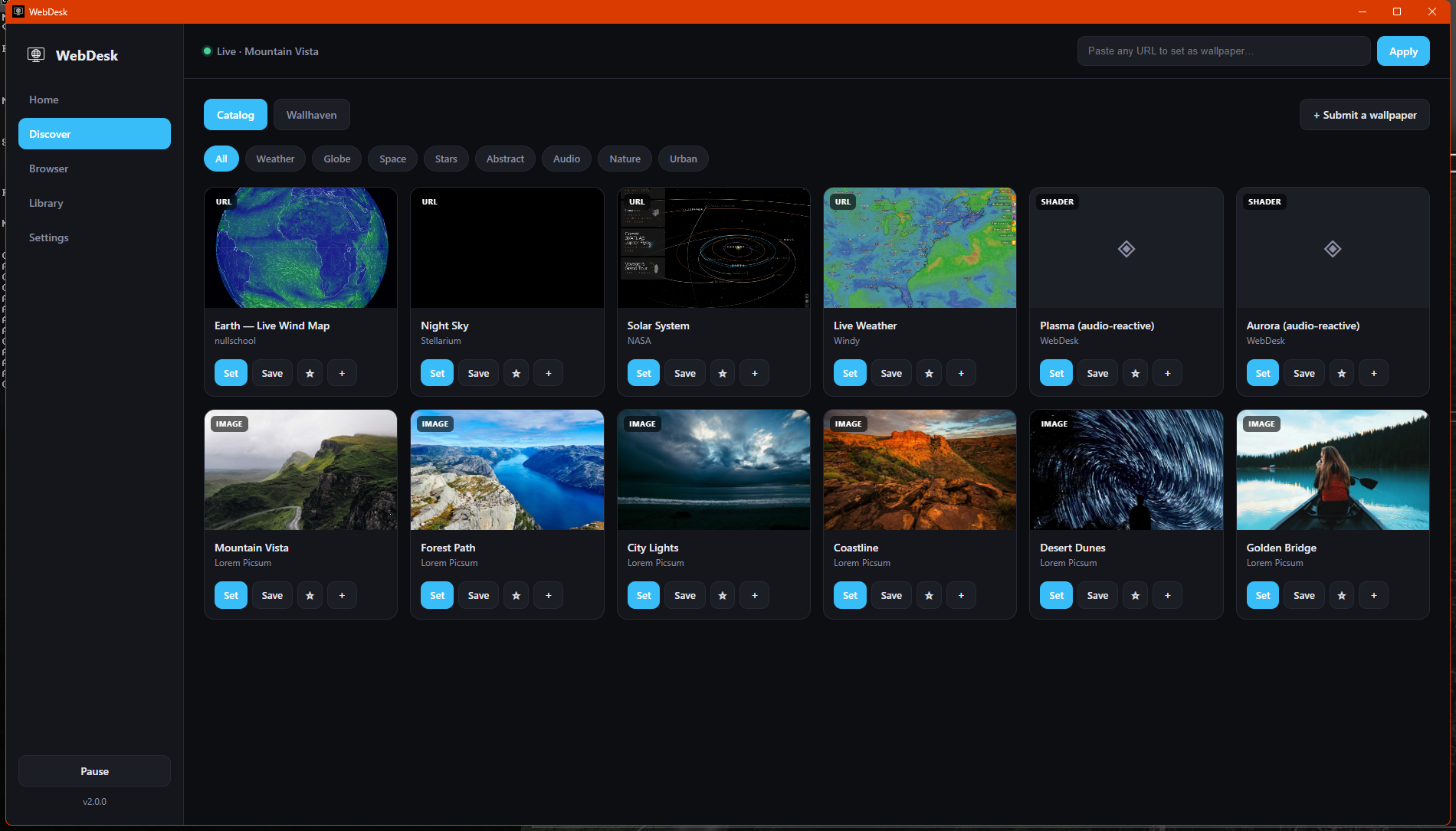The width and height of the screenshot is (1456, 831).
Task: Set Golden Bridge as wallpaper
Action: click(x=1263, y=595)
